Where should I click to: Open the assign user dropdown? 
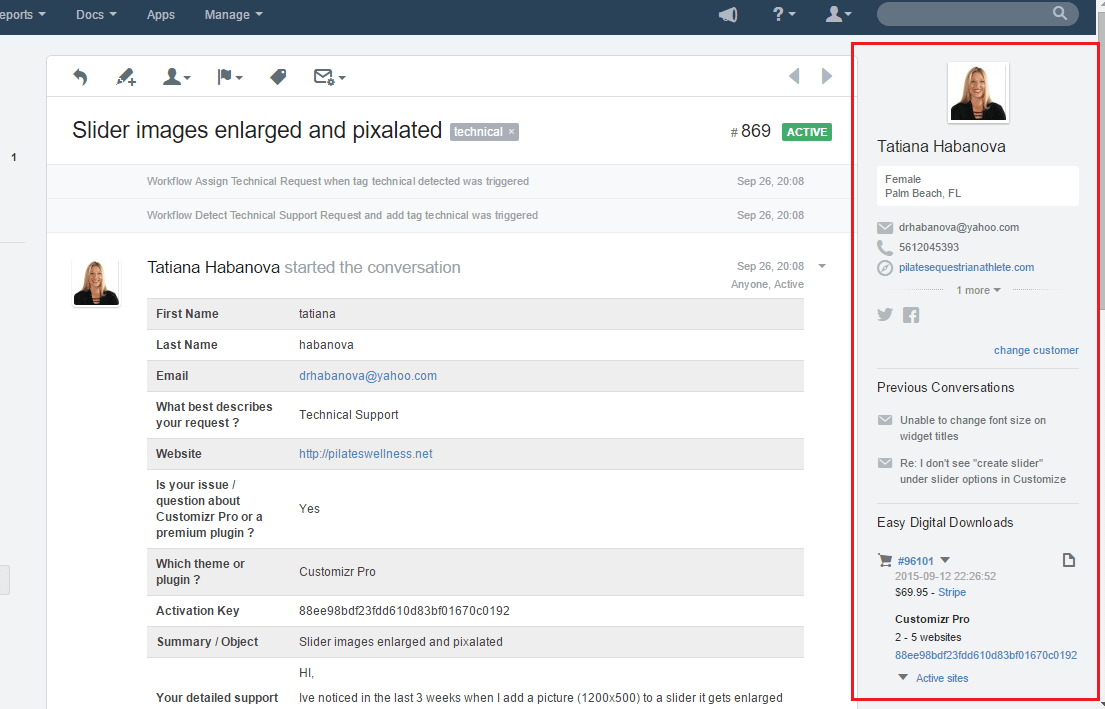click(x=176, y=77)
